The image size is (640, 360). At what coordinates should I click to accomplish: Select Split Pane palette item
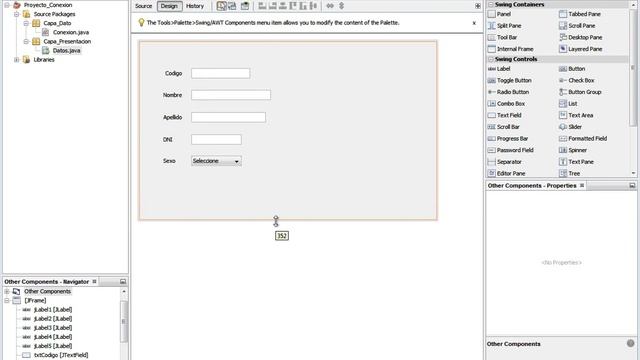pos(504,26)
